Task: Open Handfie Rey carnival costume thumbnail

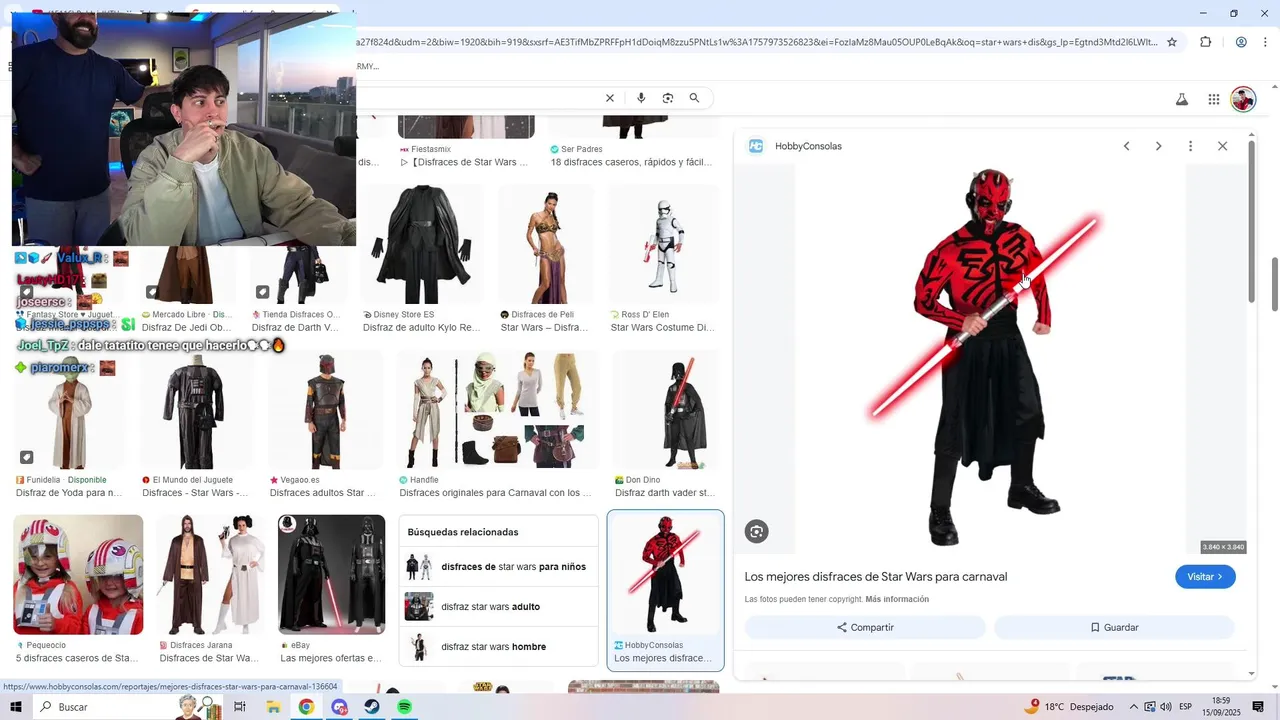Action: coord(498,409)
